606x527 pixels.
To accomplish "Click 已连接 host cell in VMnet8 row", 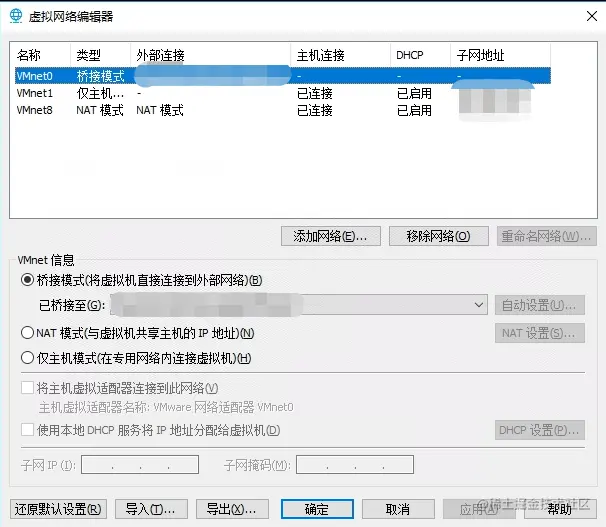I will point(315,110).
